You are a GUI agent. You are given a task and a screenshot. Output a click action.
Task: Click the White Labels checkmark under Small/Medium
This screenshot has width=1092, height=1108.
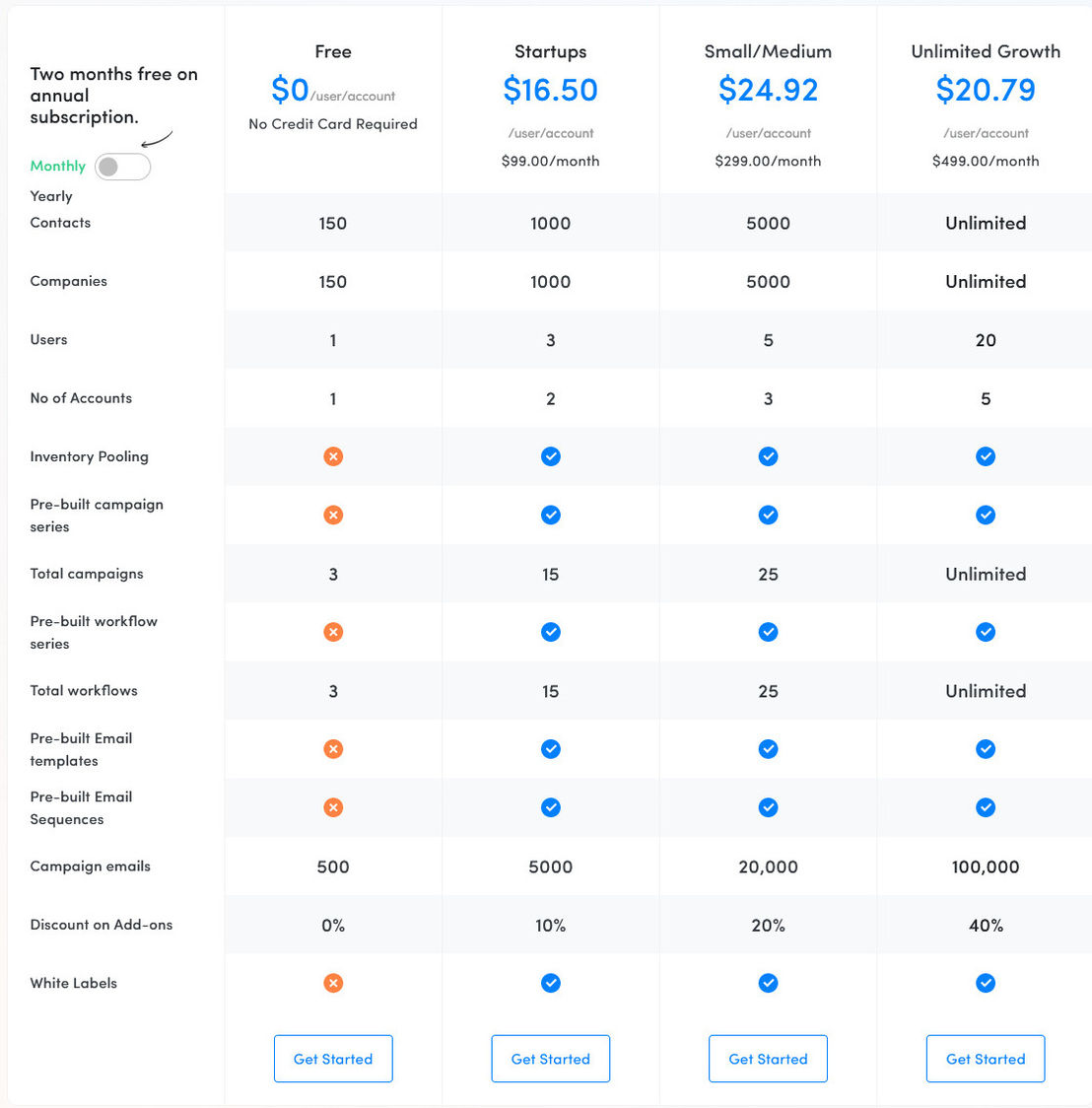(x=769, y=983)
